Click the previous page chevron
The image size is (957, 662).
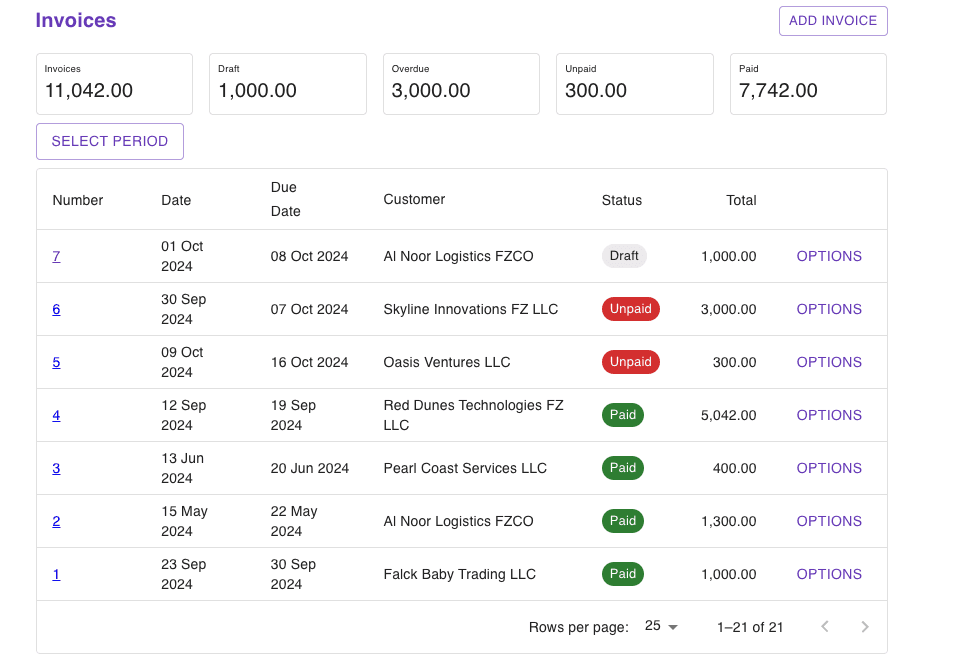pyautogui.click(x=824, y=626)
